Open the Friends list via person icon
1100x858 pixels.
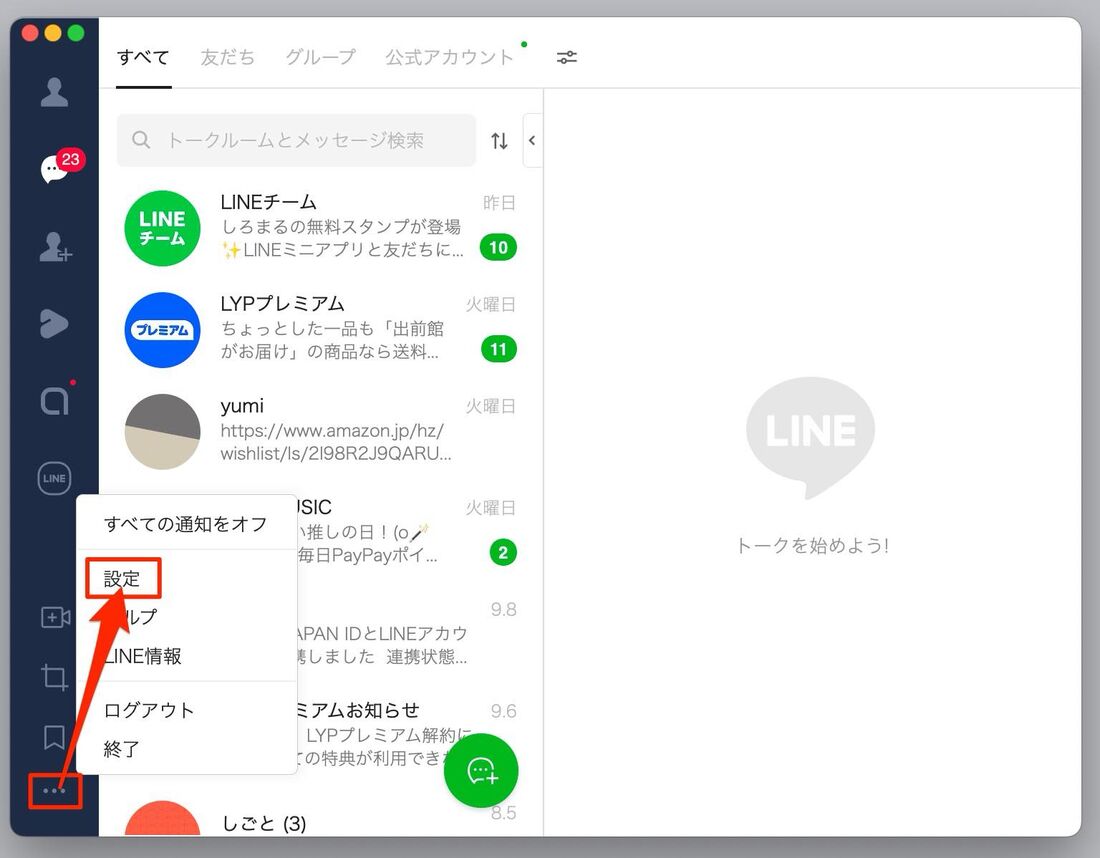[x=54, y=92]
